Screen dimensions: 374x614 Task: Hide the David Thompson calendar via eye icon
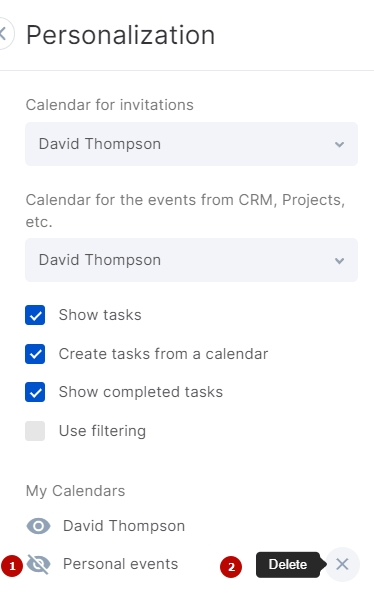pyautogui.click(x=38, y=526)
